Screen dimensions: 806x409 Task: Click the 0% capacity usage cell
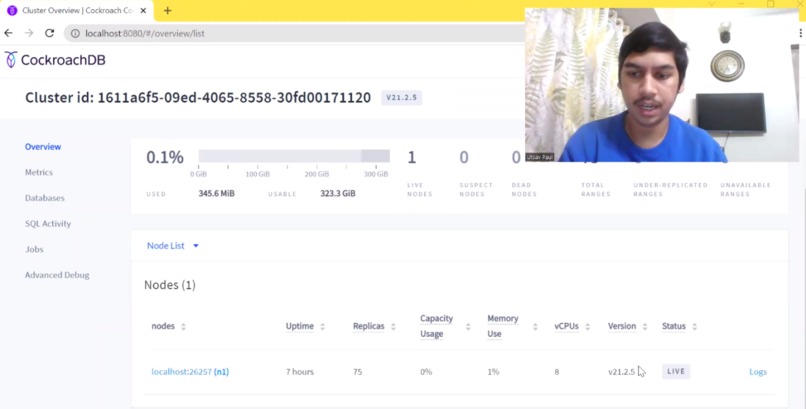tap(426, 371)
